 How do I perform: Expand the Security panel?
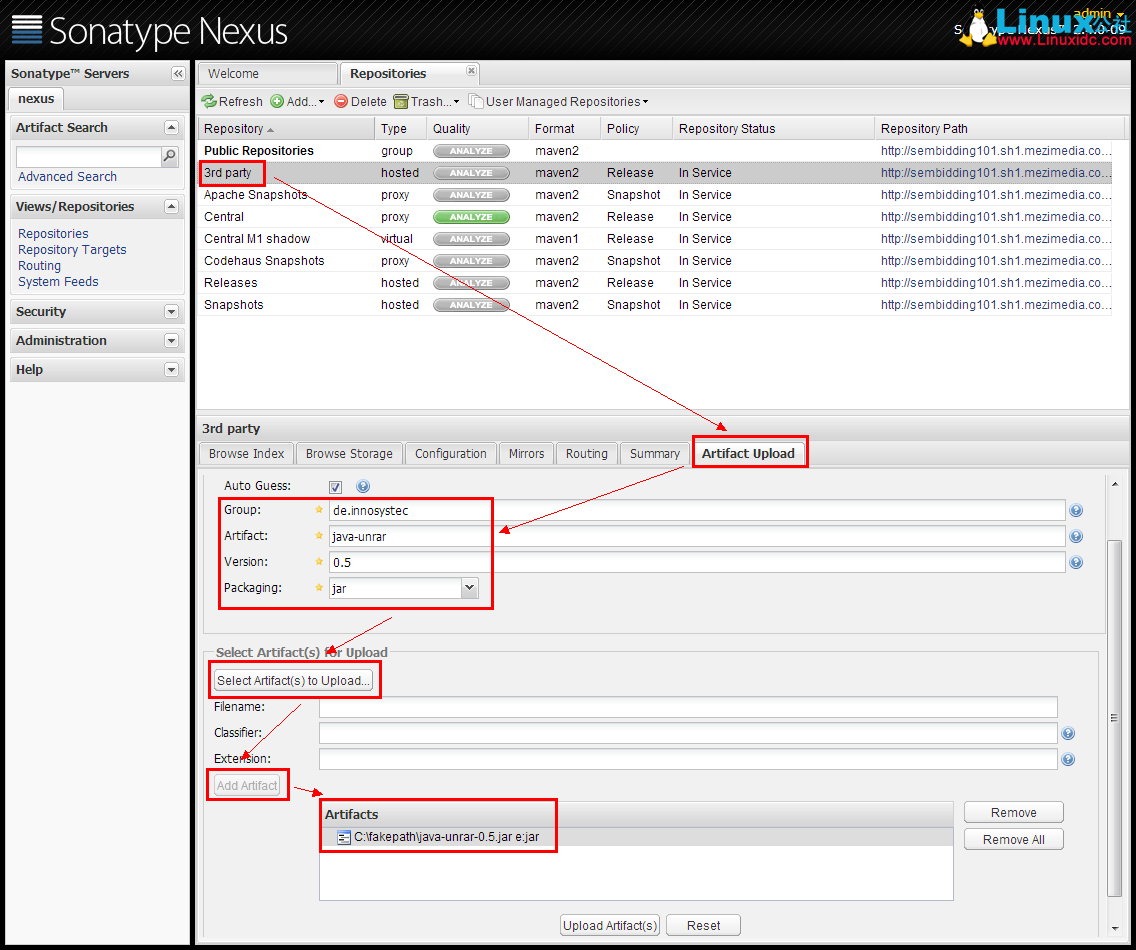coord(171,312)
